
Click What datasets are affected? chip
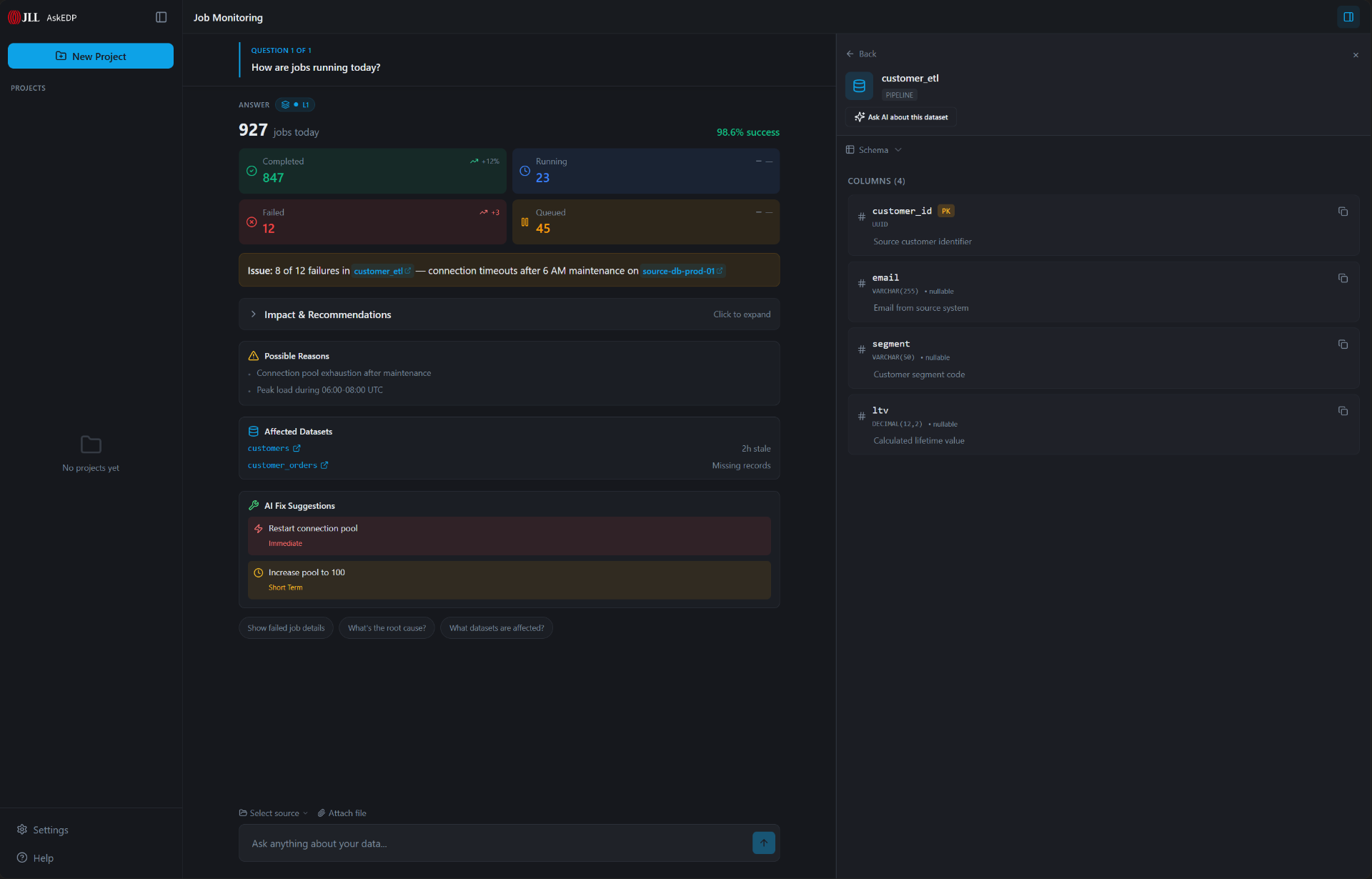[497, 628]
